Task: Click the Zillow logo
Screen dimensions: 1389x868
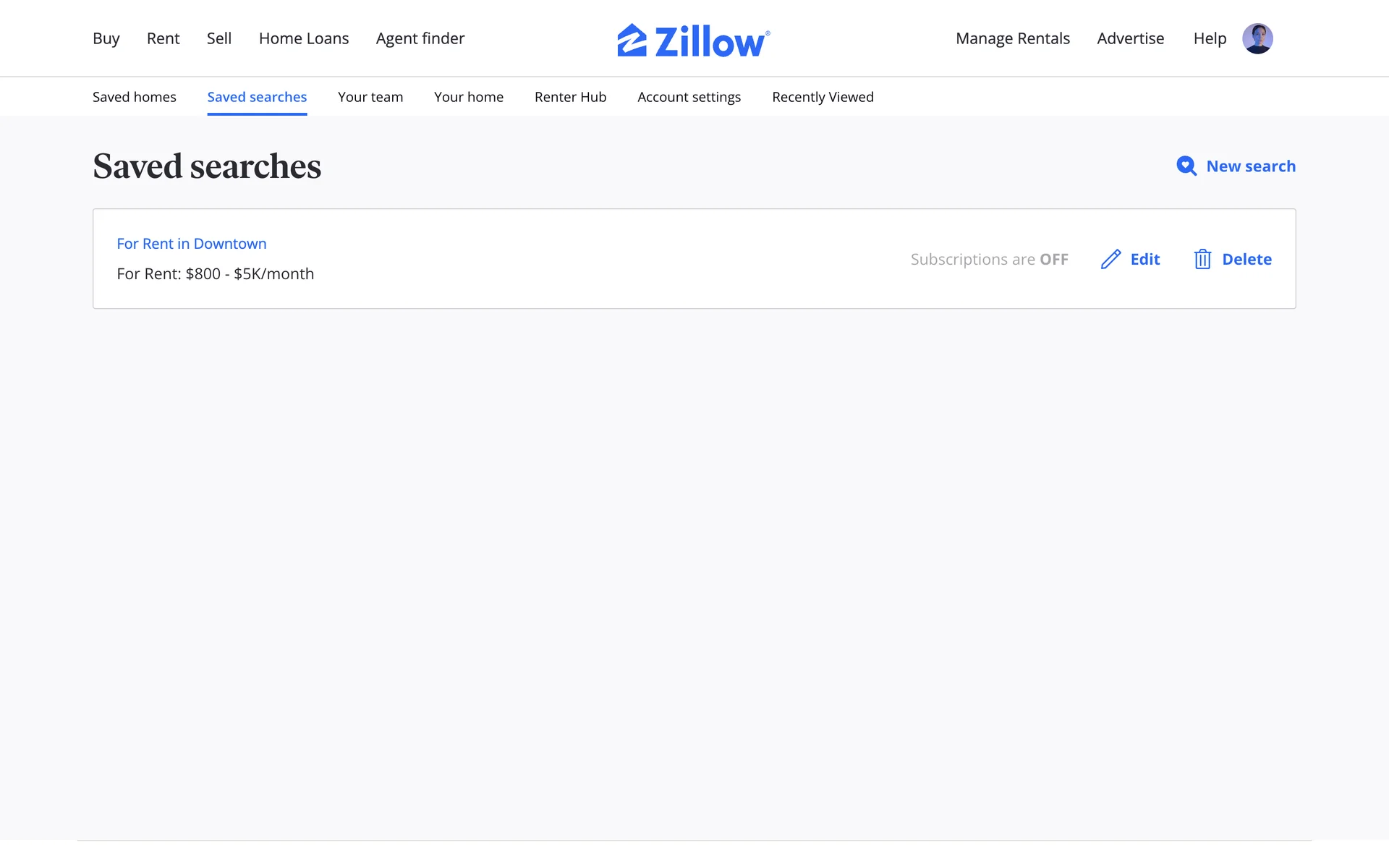Action: pyautogui.click(x=693, y=40)
